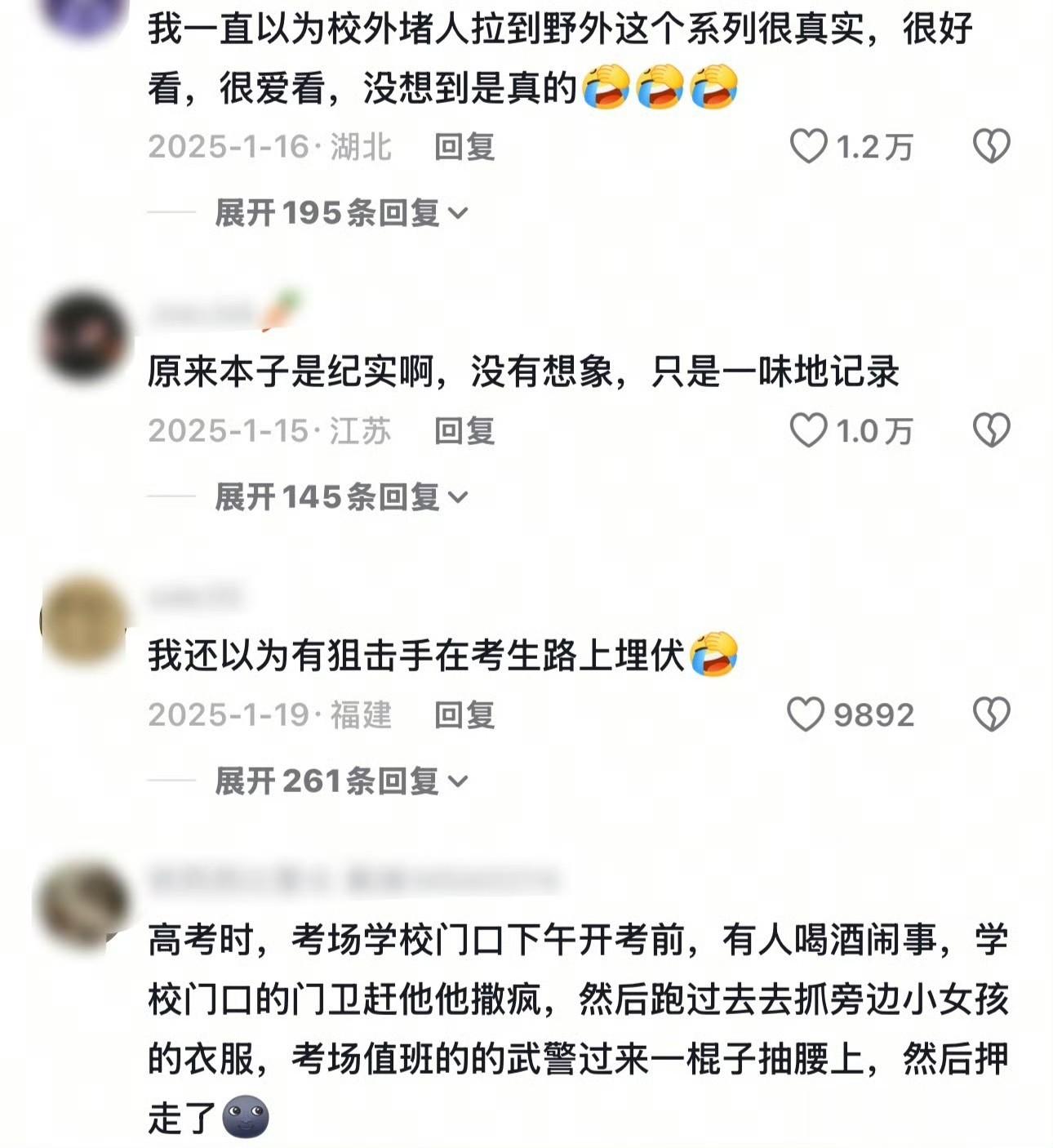This screenshot has height=1148, width=1053.
Task: Reply to the 2025-1-16 Hubei comment
Action: pyautogui.click(x=464, y=147)
